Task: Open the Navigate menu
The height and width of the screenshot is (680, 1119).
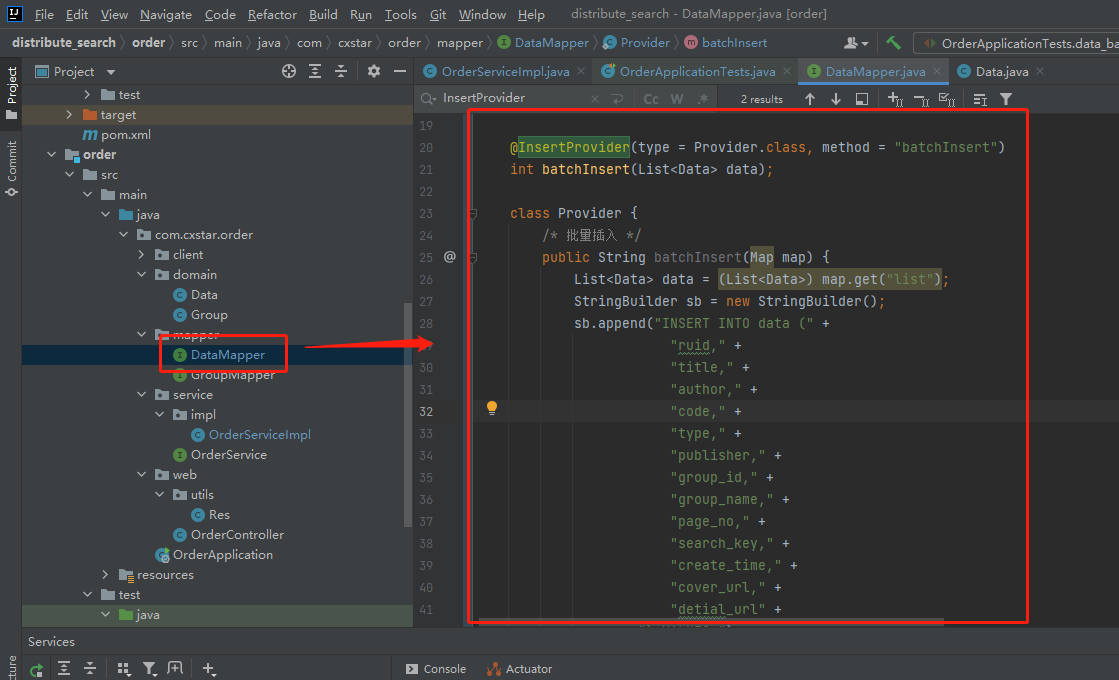Action: [x=166, y=14]
